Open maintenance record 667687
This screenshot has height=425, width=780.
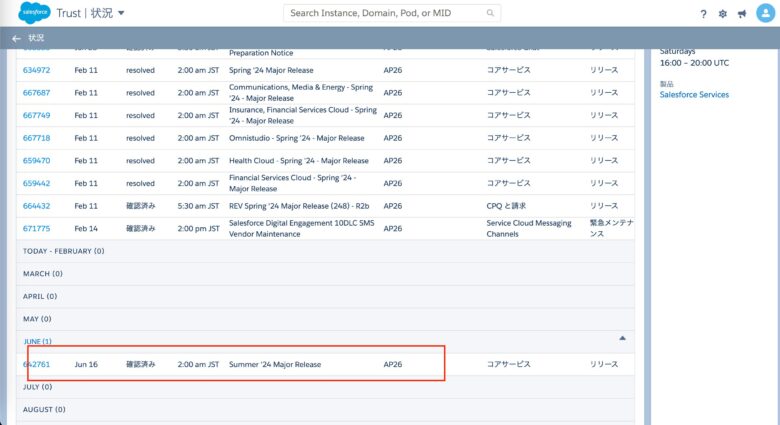click(36, 93)
